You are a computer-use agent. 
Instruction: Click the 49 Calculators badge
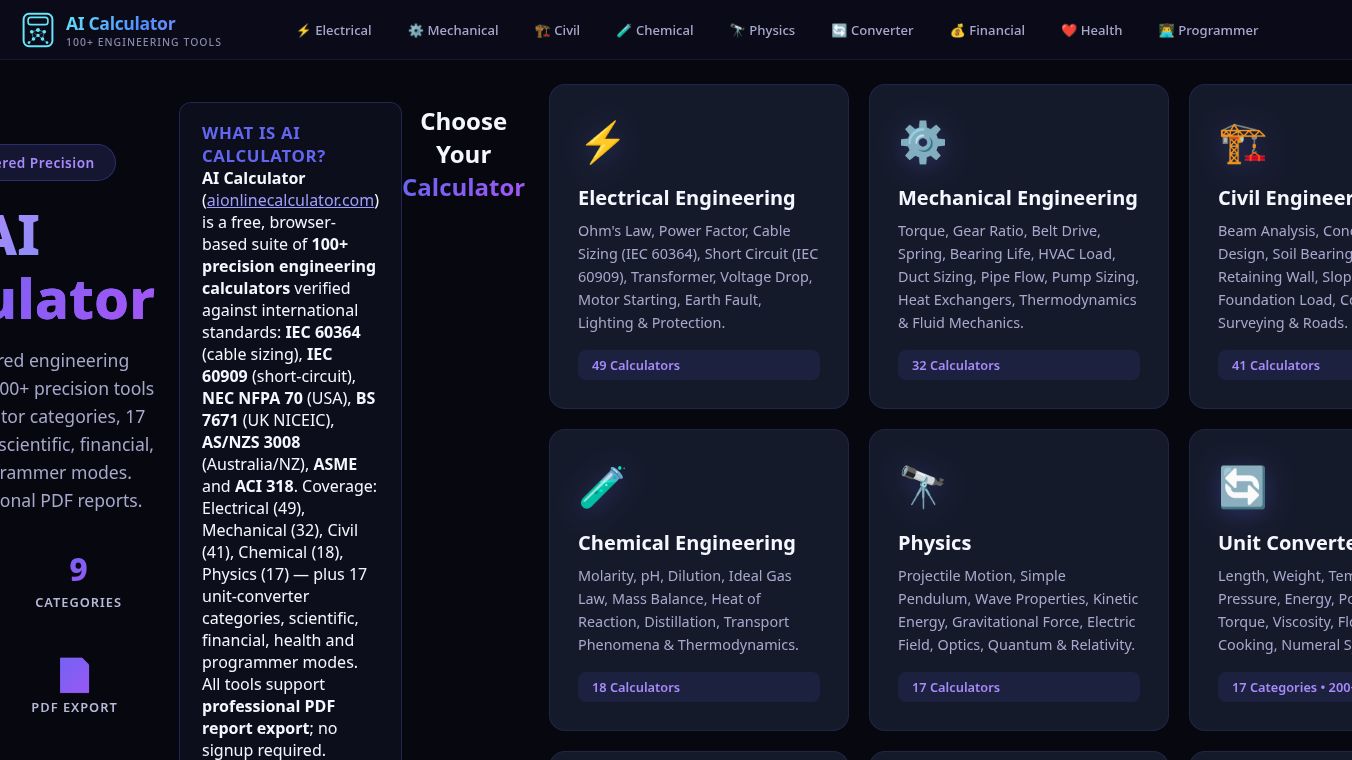coord(699,365)
